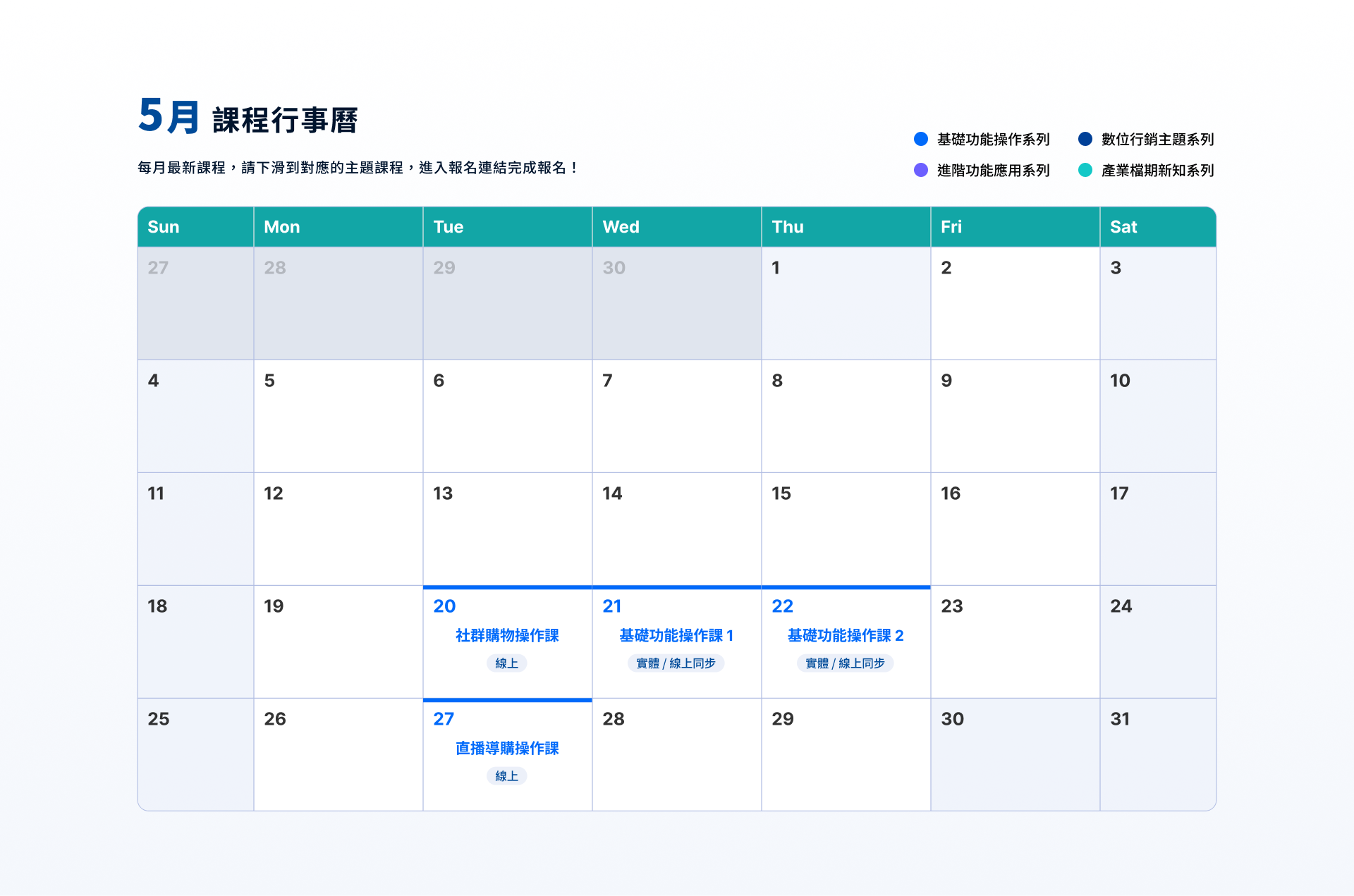
Task: Select date 22 in the calendar
Action: click(782, 606)
